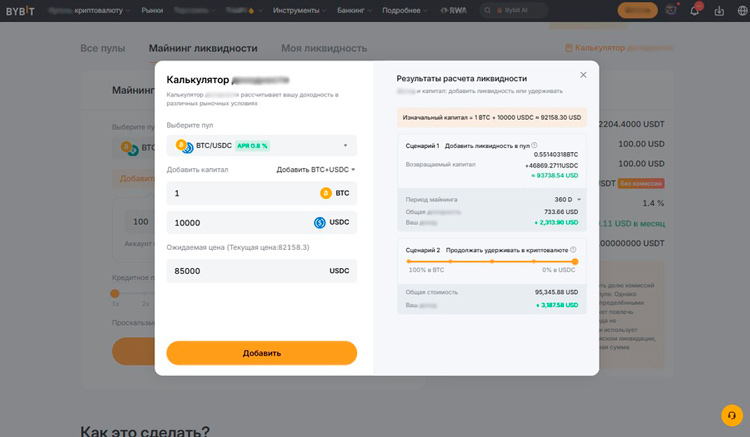
Task: Open the notifications bell
Action: point(695,11)
